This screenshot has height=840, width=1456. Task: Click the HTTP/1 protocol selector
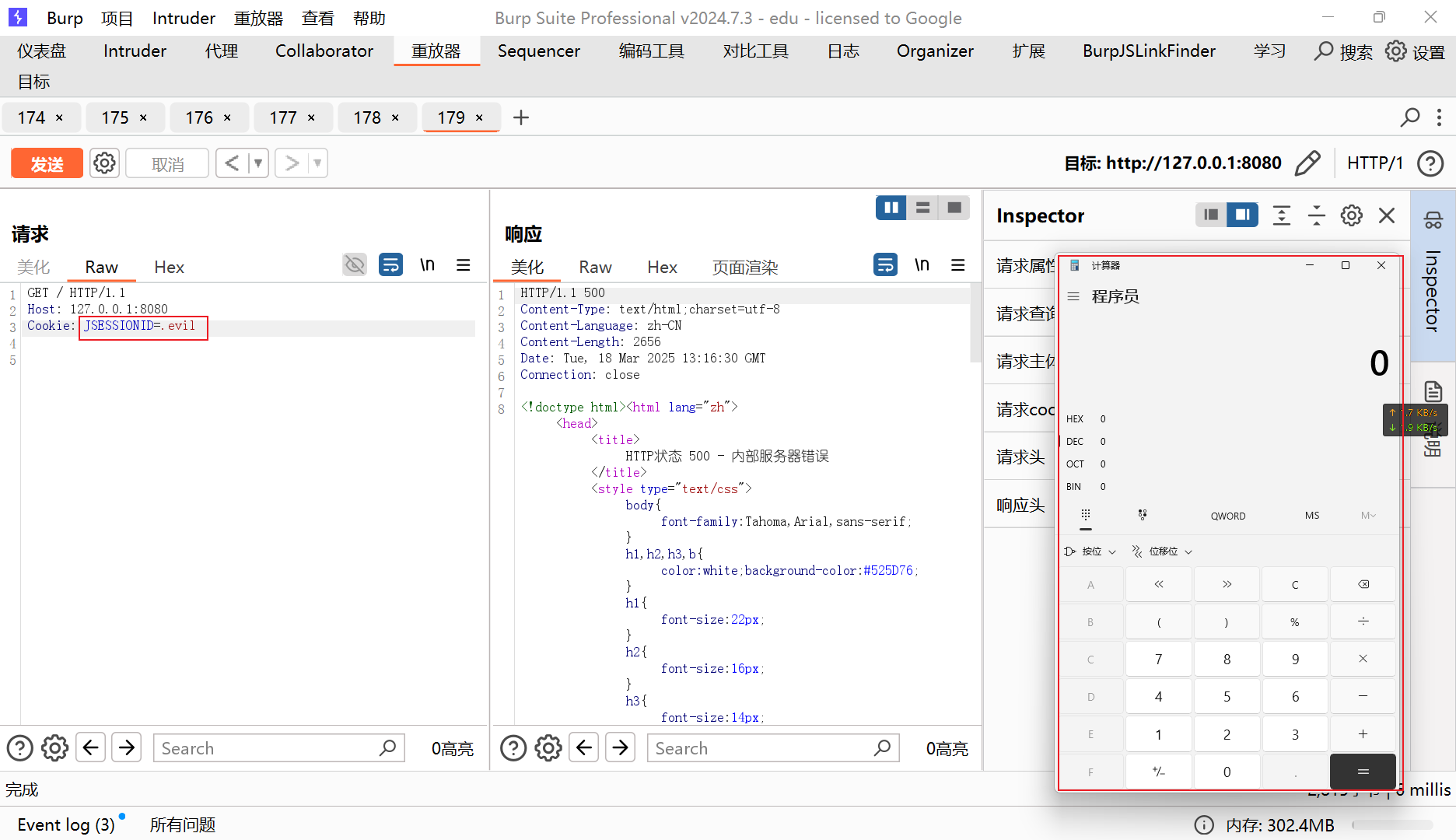pyautogui.click(x=1374, y=163)
